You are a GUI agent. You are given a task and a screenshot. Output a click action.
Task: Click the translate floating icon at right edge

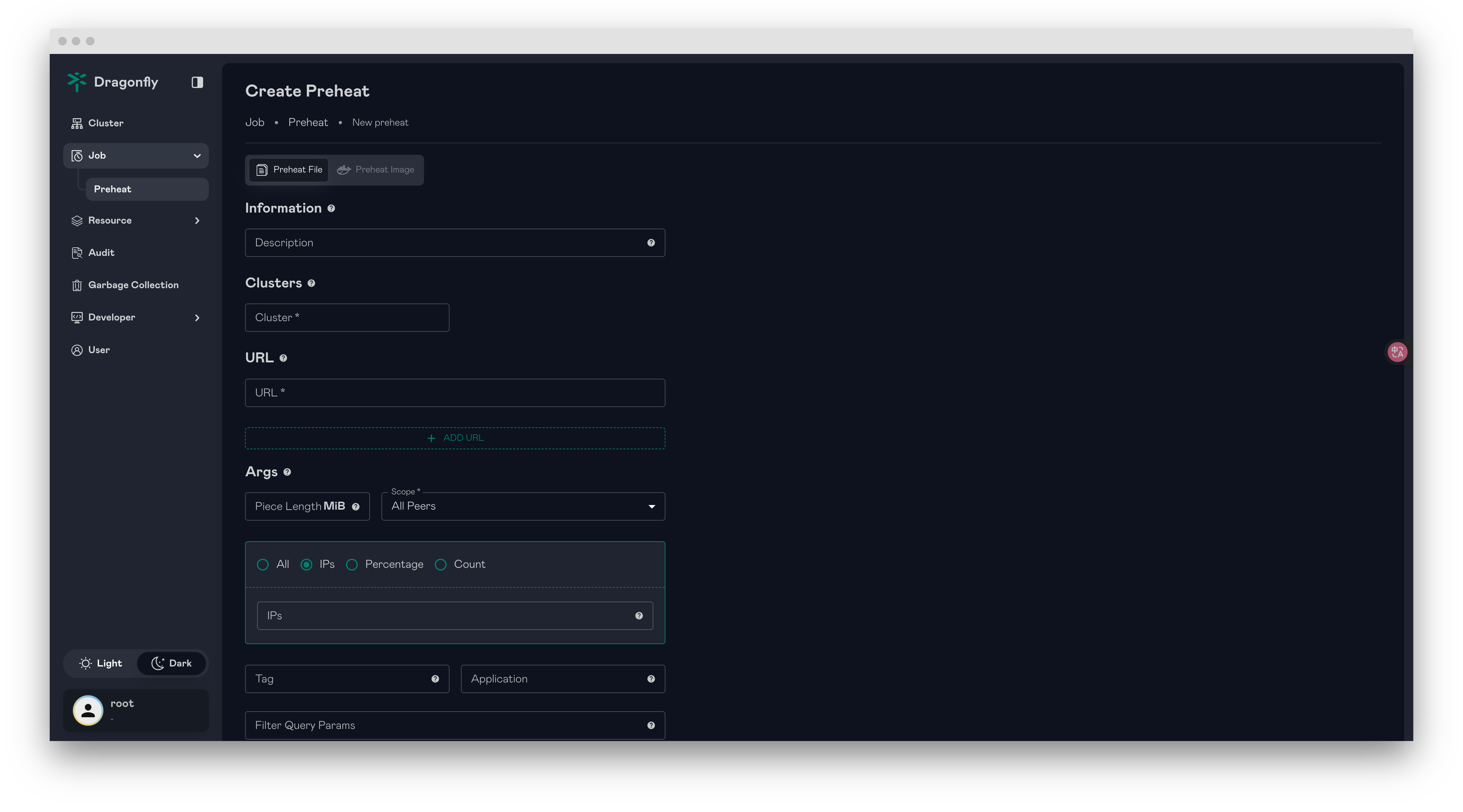(1397, 352)
